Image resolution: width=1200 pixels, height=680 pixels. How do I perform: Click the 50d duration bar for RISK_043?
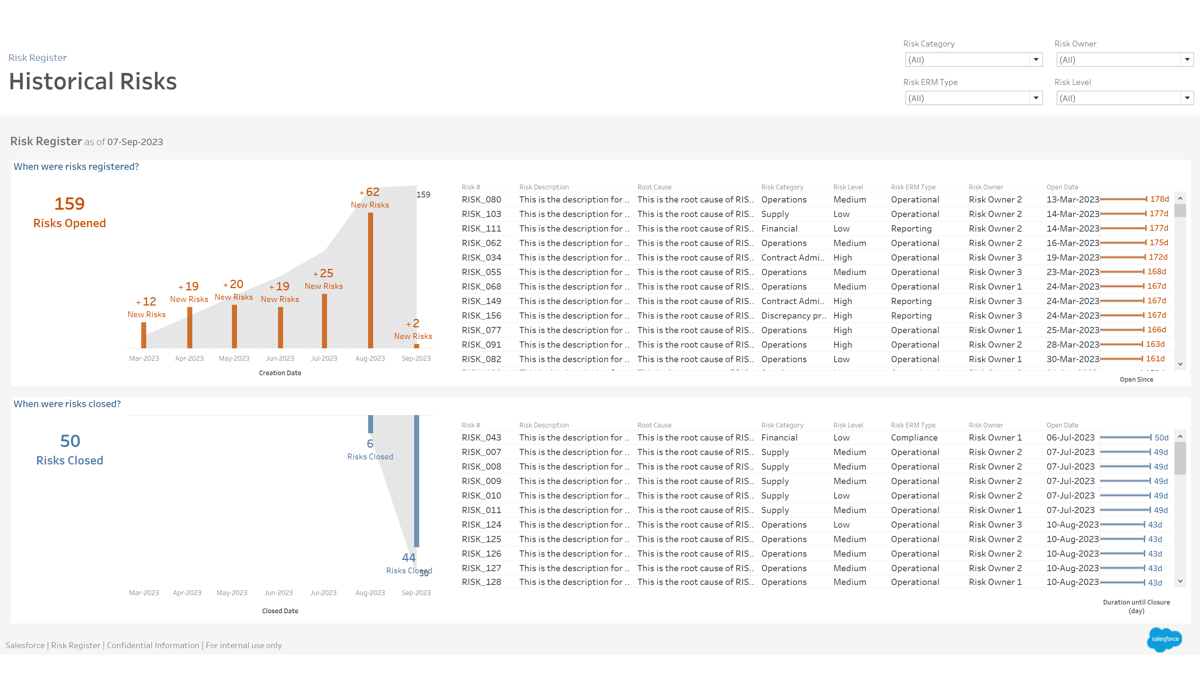click(1125, 438)
